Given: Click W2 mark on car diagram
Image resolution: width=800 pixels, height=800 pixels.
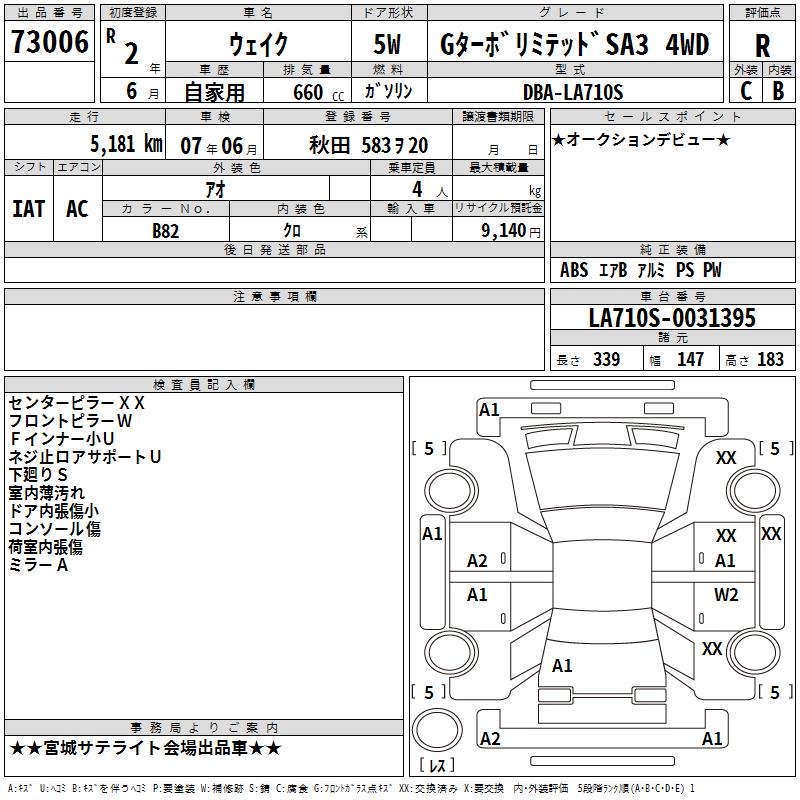Looking at the screenshot, I should point(726,594).
